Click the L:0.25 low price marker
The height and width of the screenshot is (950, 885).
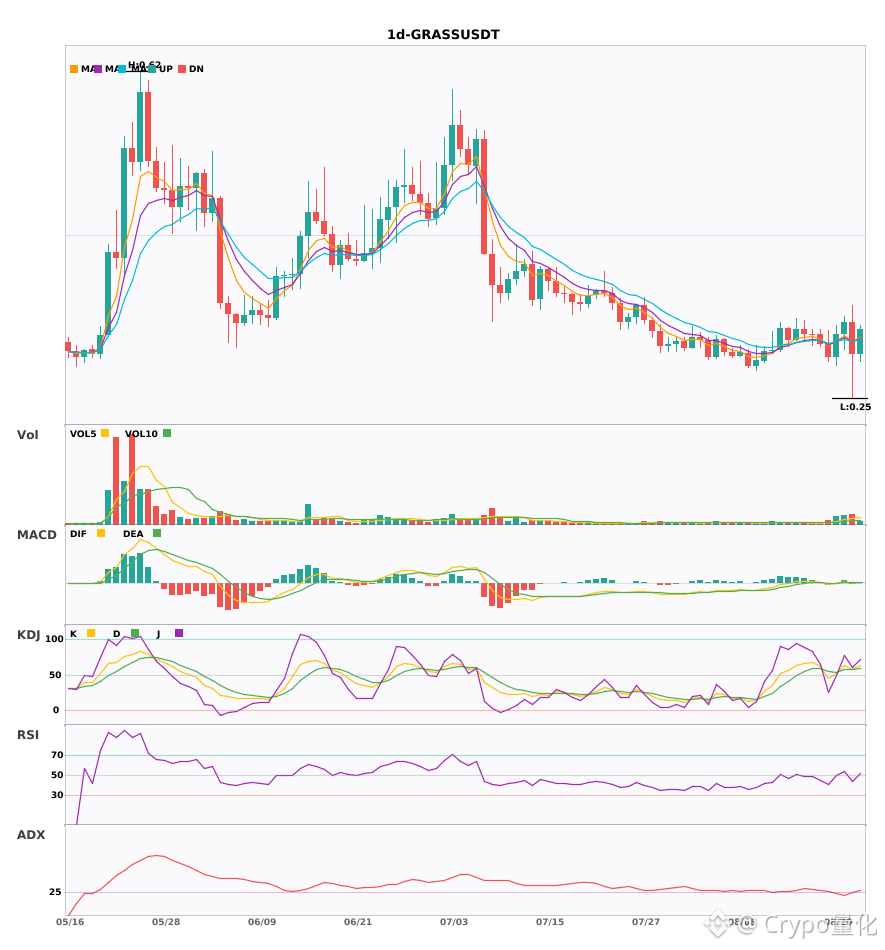(855, 407)
